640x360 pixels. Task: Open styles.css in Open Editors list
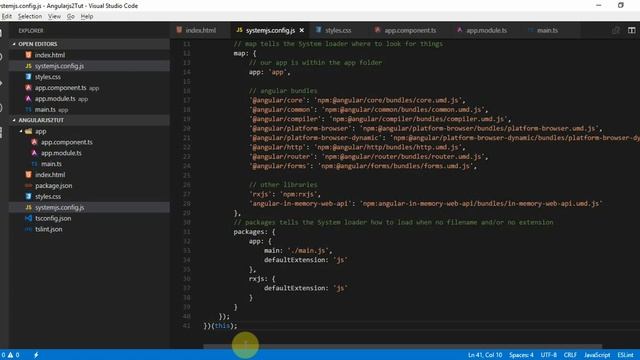(x=47, y=77)
